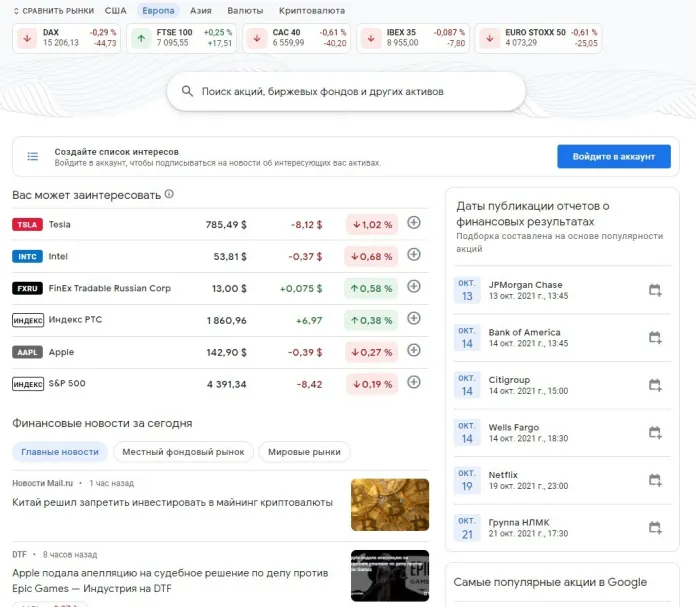Click Tesla's 1,02 % change badge
The width and height of the screenshot is (696, 607).
pos(372,225)
